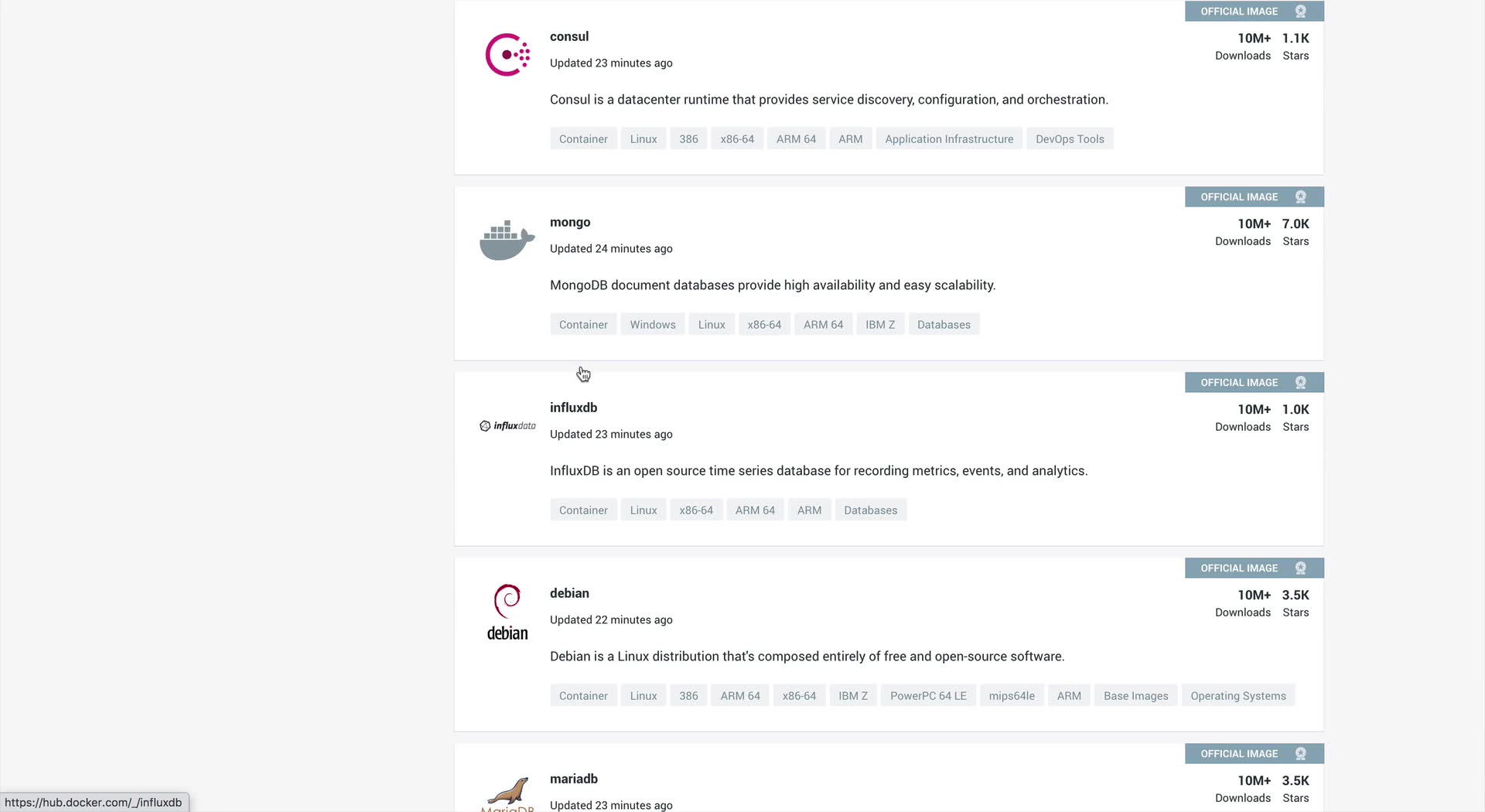Click the mongo Official Image ribbon icon
1485x812 pixels.
(x=1300, y=197)
